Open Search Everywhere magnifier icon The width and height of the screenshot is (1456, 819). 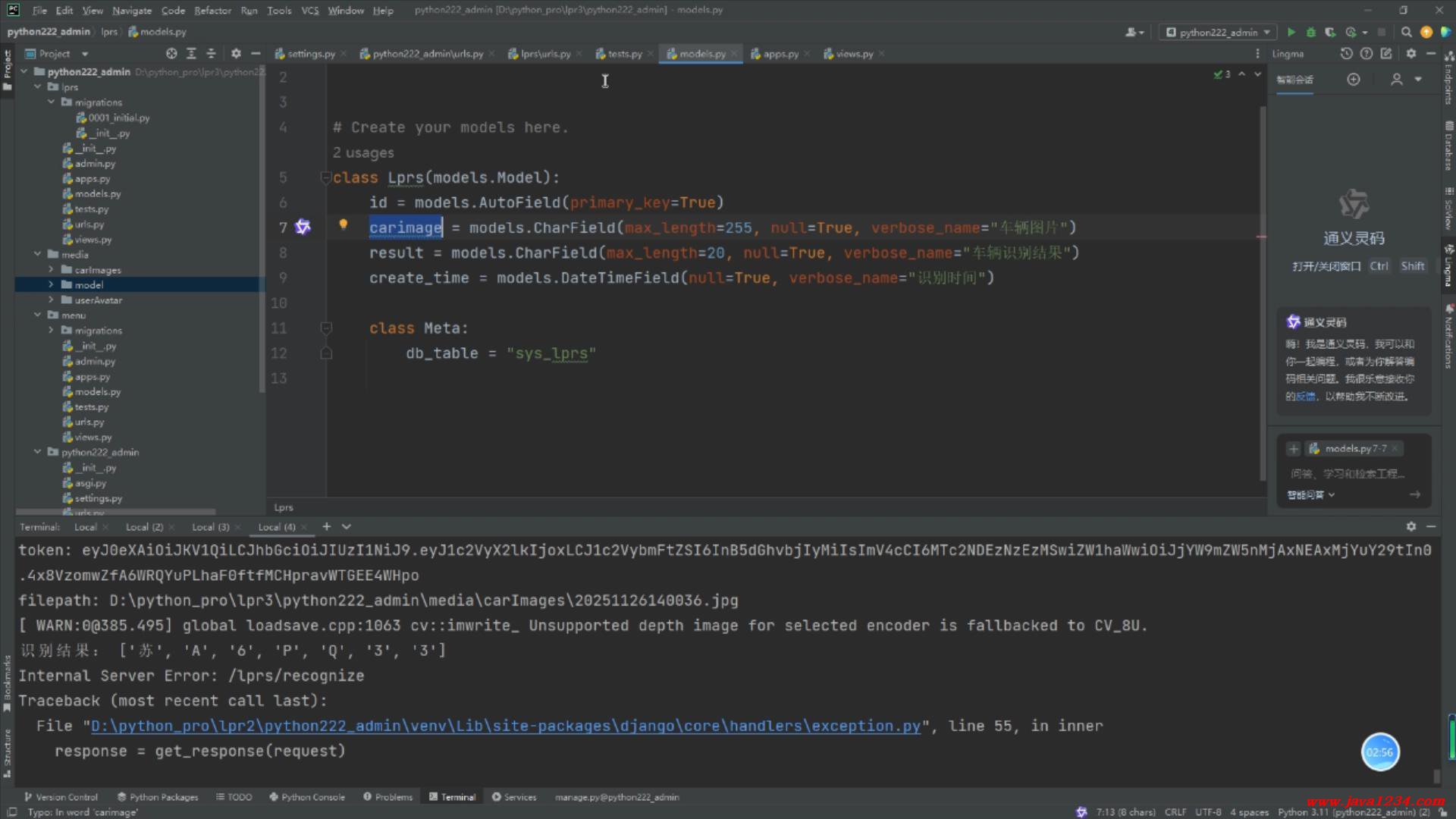click(1406, 32)
